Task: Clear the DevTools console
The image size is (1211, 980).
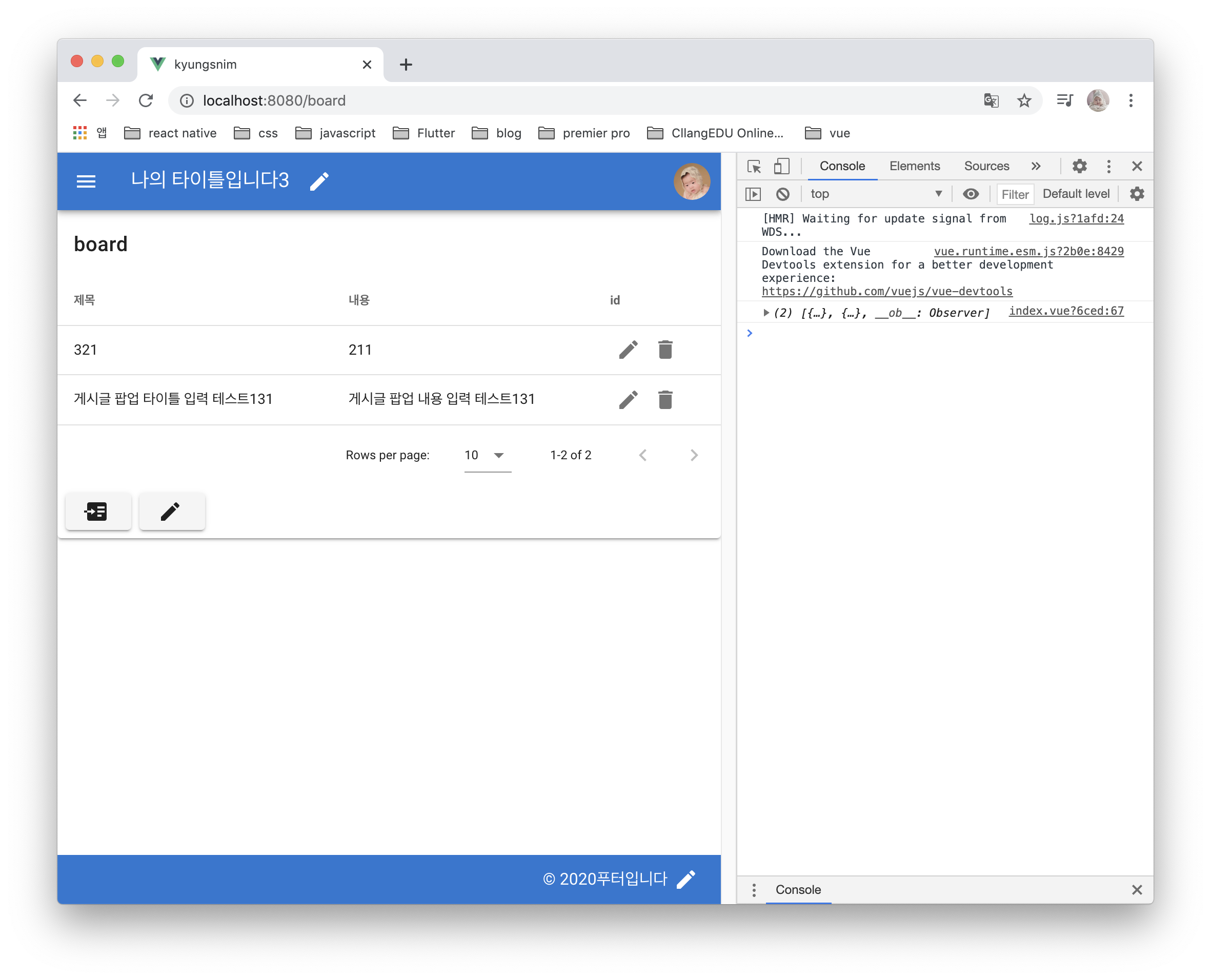Action: [782, 194]
